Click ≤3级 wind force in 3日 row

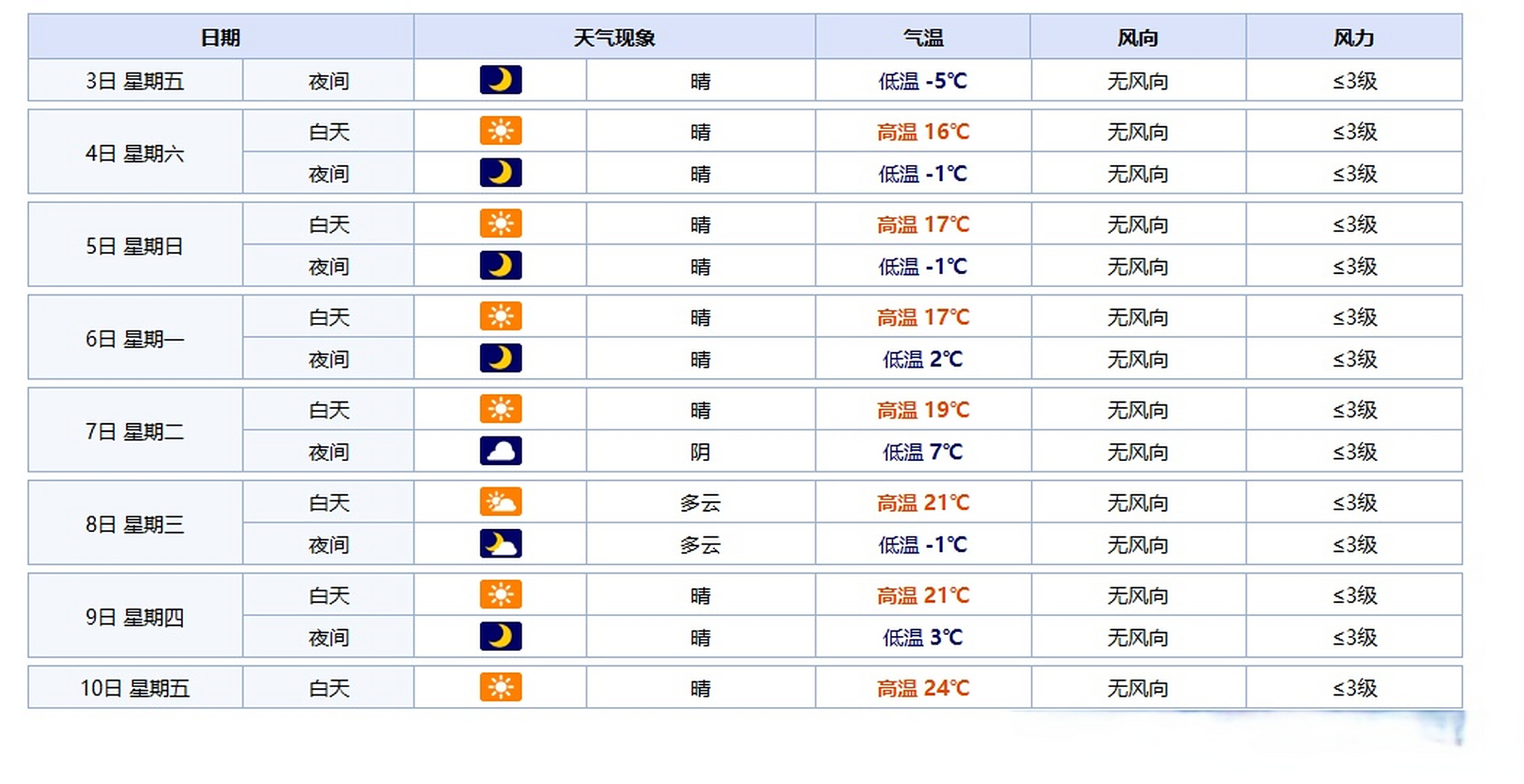tap(1355, 81)
